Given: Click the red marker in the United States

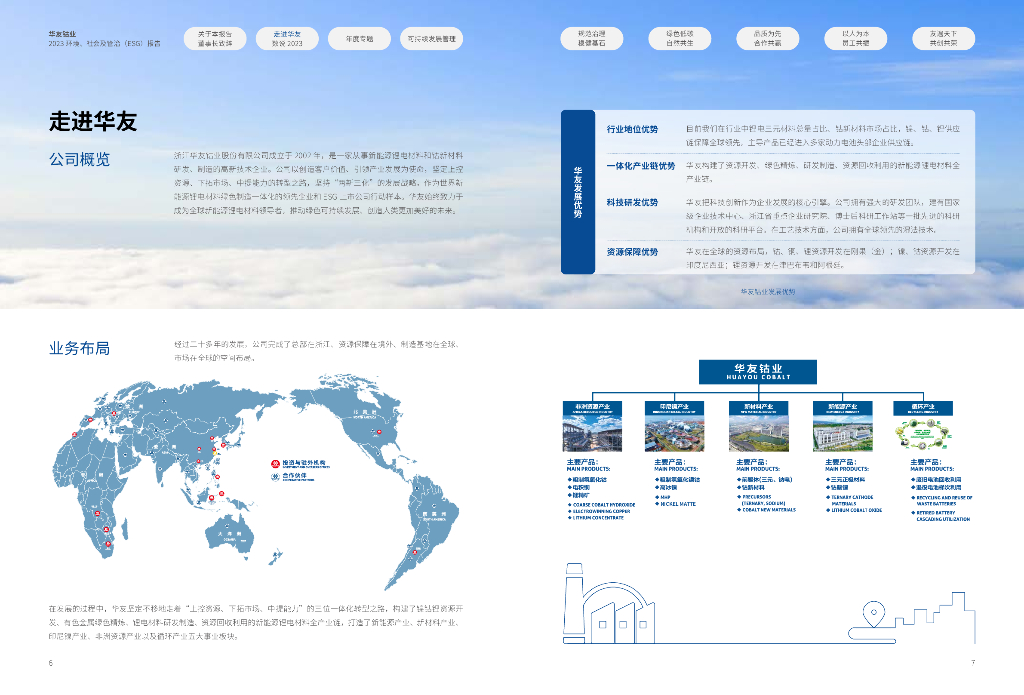Looking at the screenshot, I should [378, 432].
